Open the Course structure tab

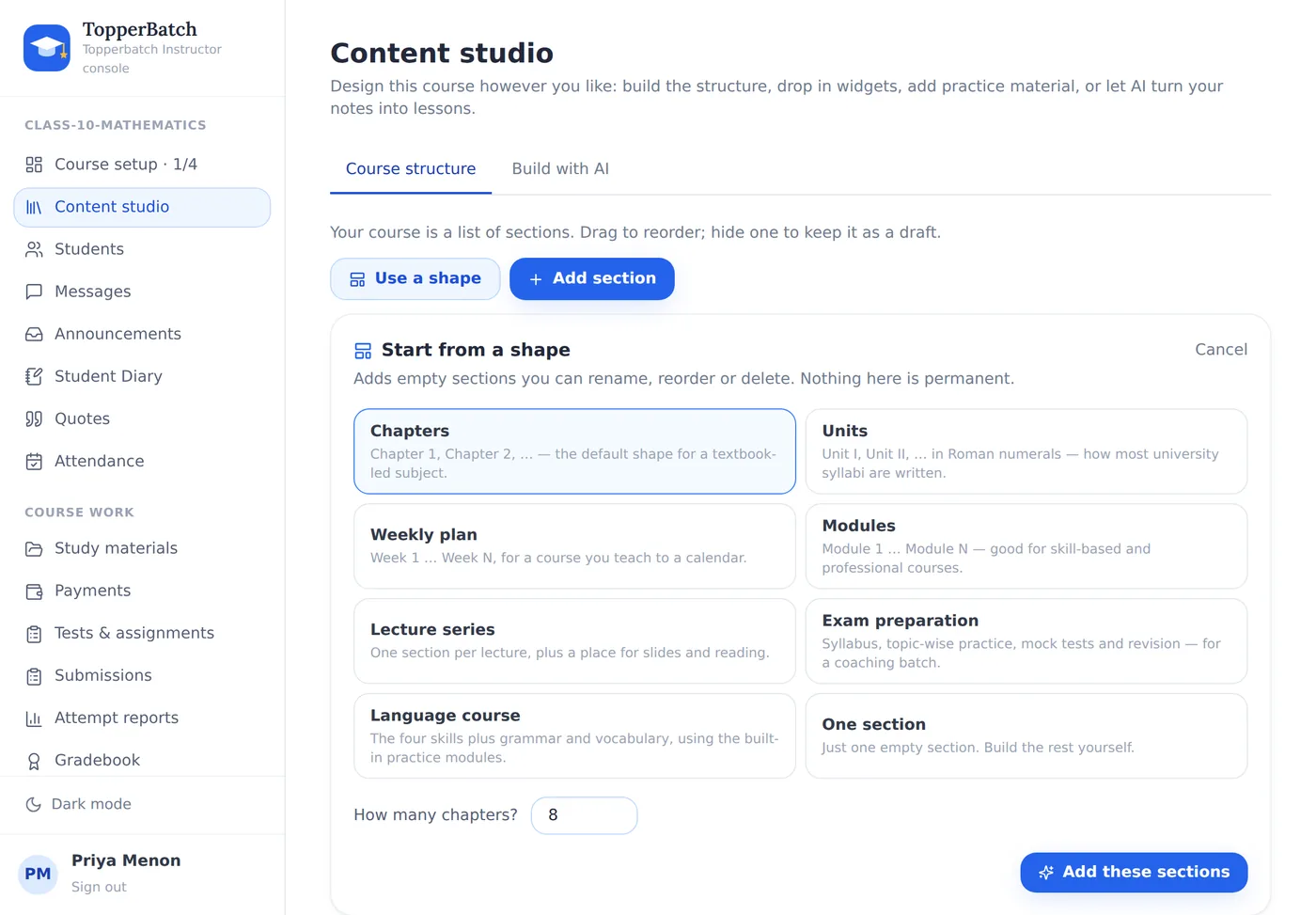click(411, 169)
